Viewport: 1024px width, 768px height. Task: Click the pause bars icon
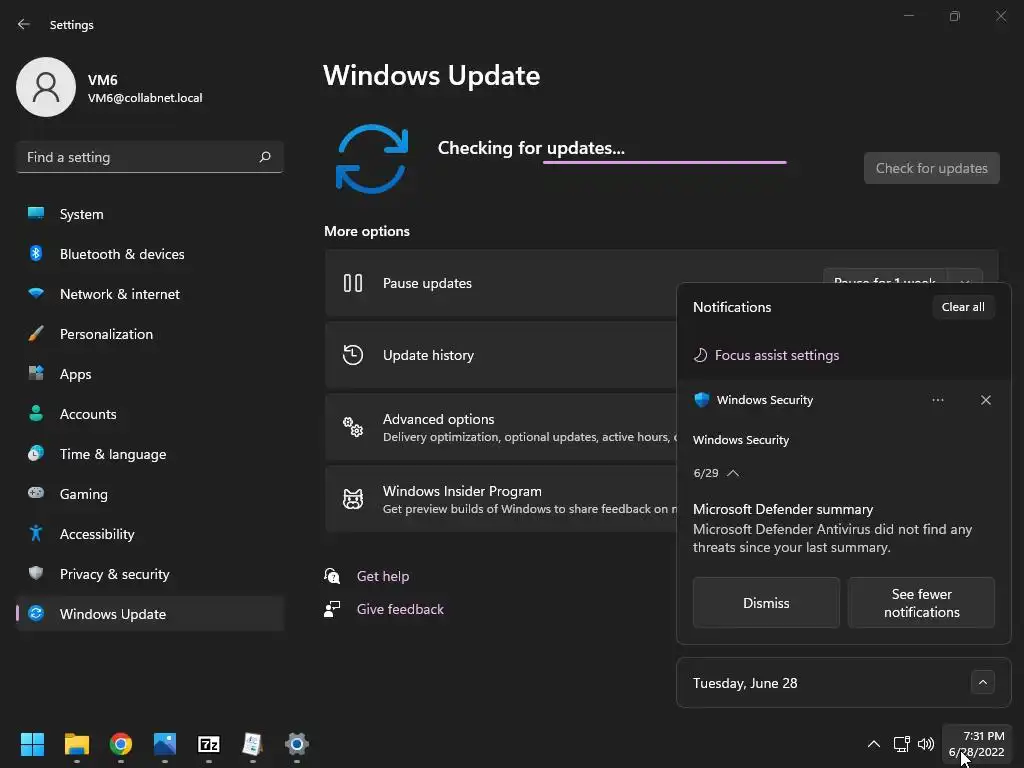(x=353, y=283)
